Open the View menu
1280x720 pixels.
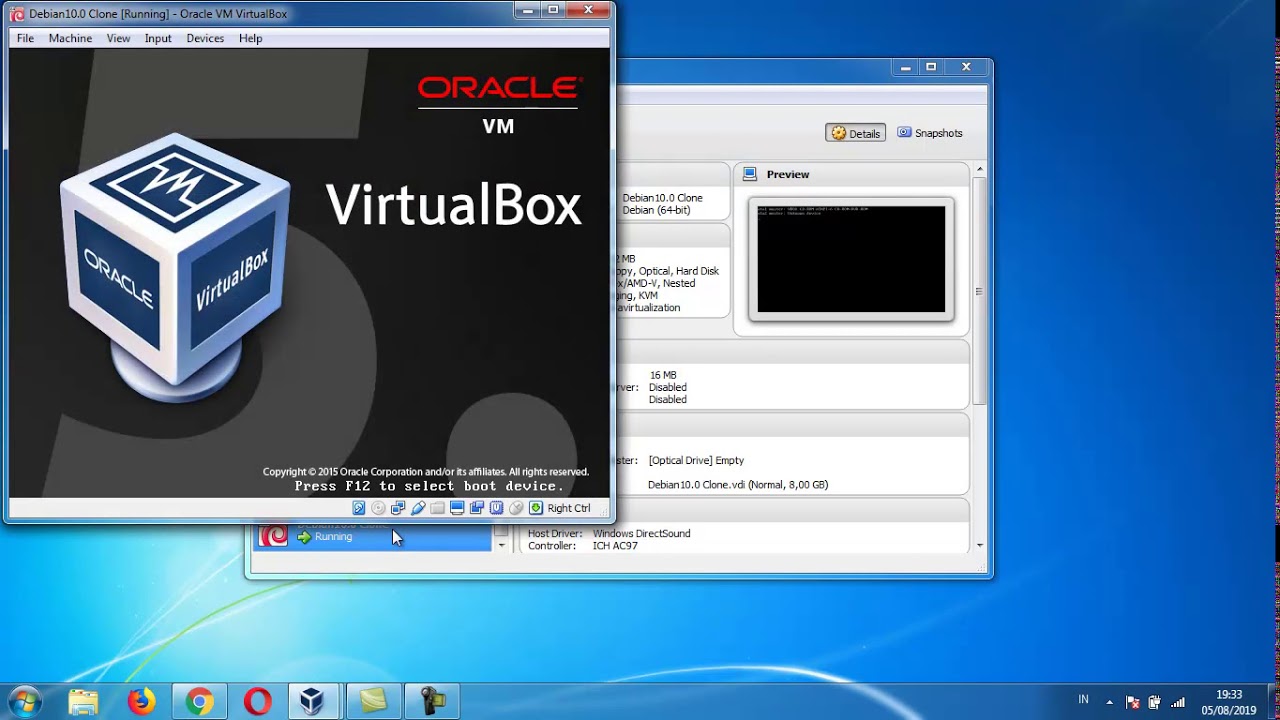(118, 38)
